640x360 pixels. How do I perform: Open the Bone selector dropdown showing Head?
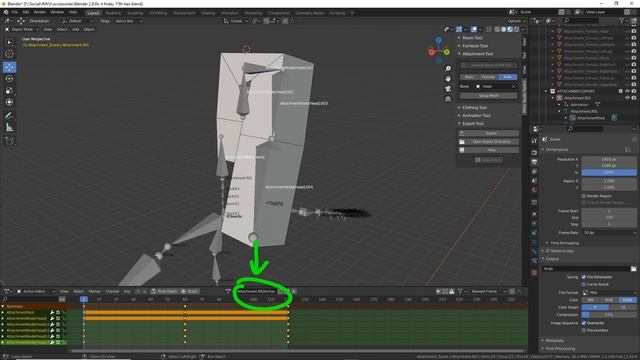point(496,87)
